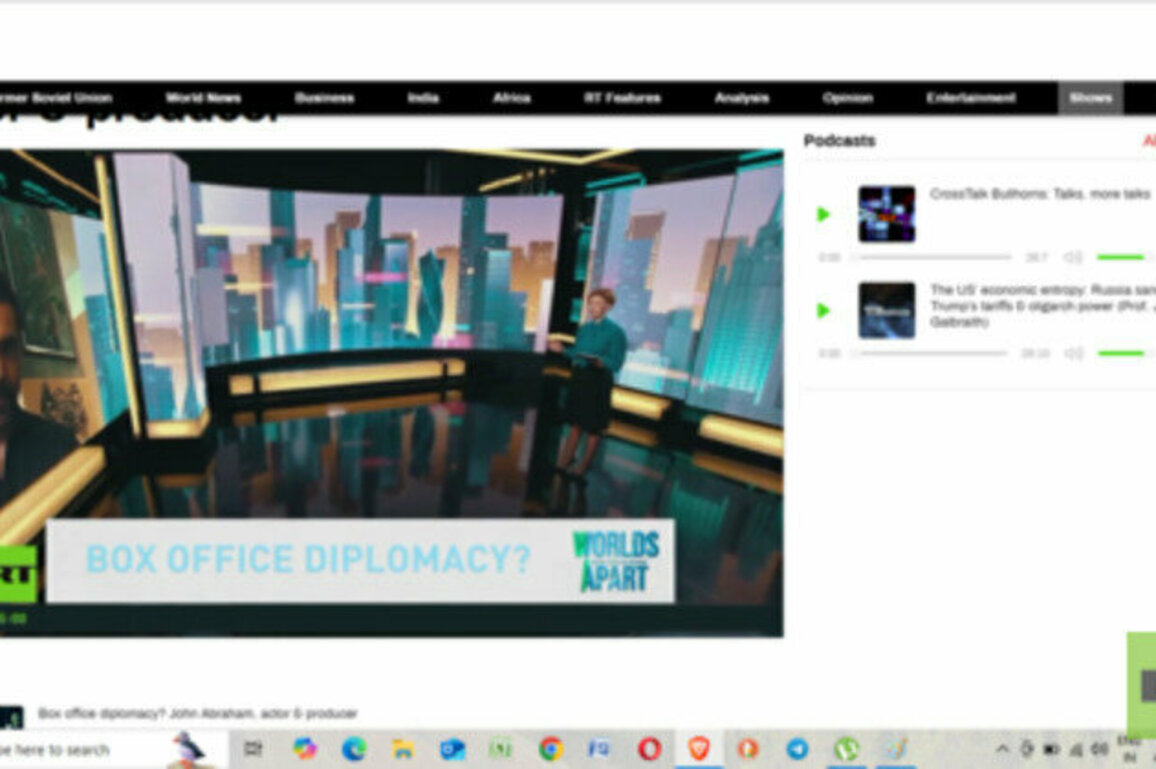The width and height of the screenshot is (1156, 769).
Task: Launch Google Chrome from the taskbar
Action: (x=551, y=750)
